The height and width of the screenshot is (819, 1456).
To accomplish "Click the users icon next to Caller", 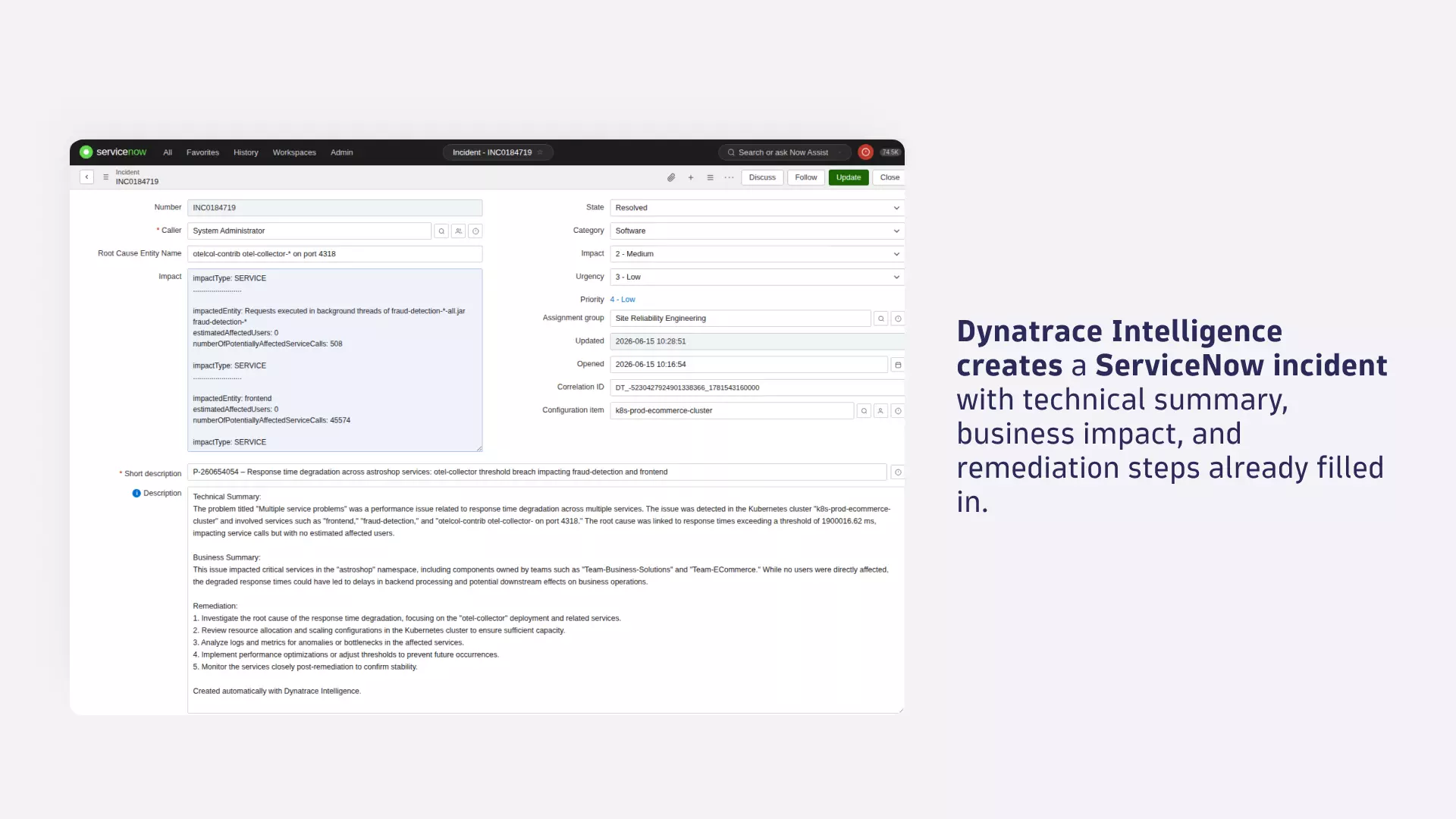I will [458, 231].
